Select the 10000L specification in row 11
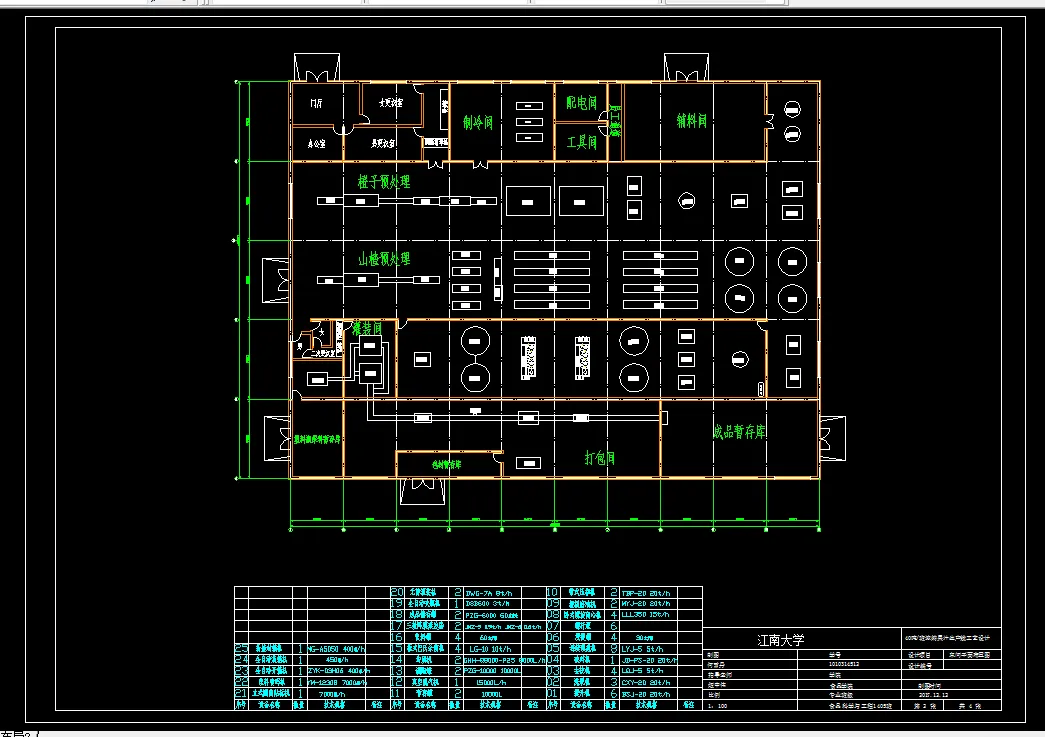Viewport: 1045px width, 737px height. coord(491,693)
